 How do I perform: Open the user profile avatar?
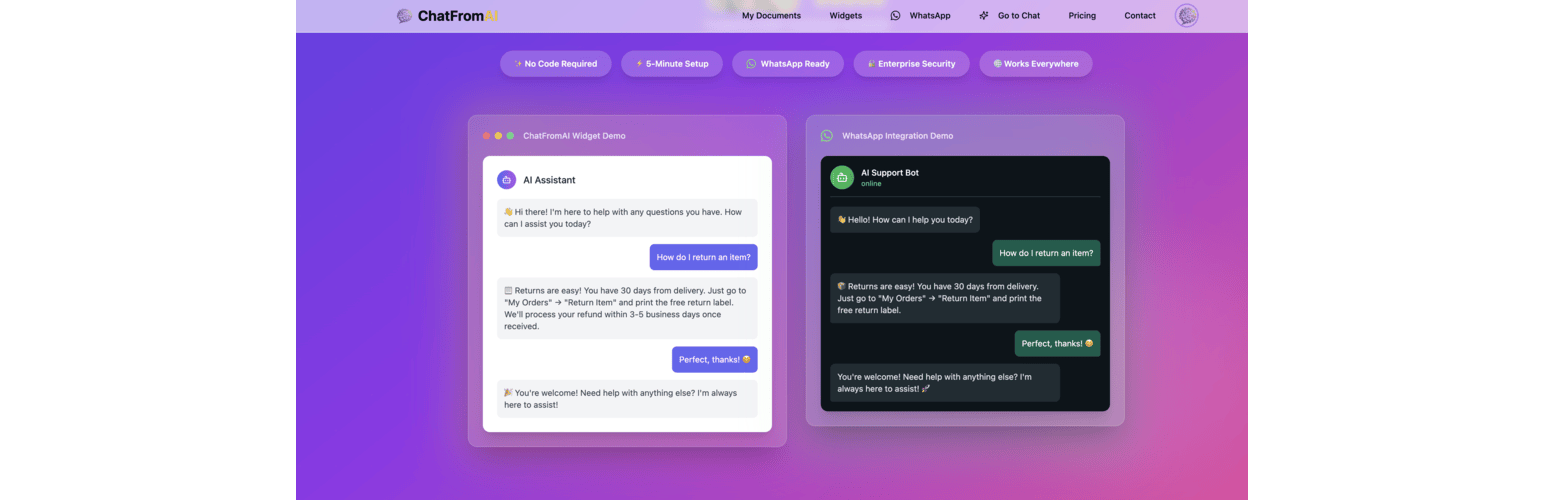click(1186, 15)
